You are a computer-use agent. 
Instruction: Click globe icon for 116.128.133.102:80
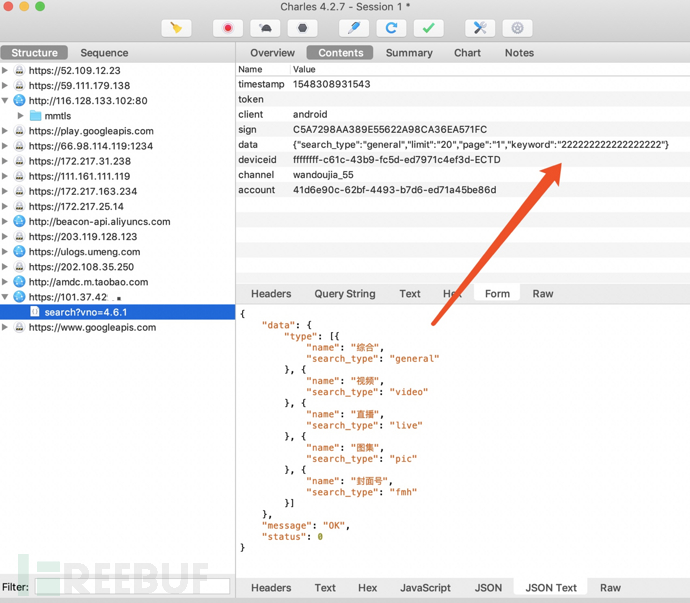click(19, 100)
